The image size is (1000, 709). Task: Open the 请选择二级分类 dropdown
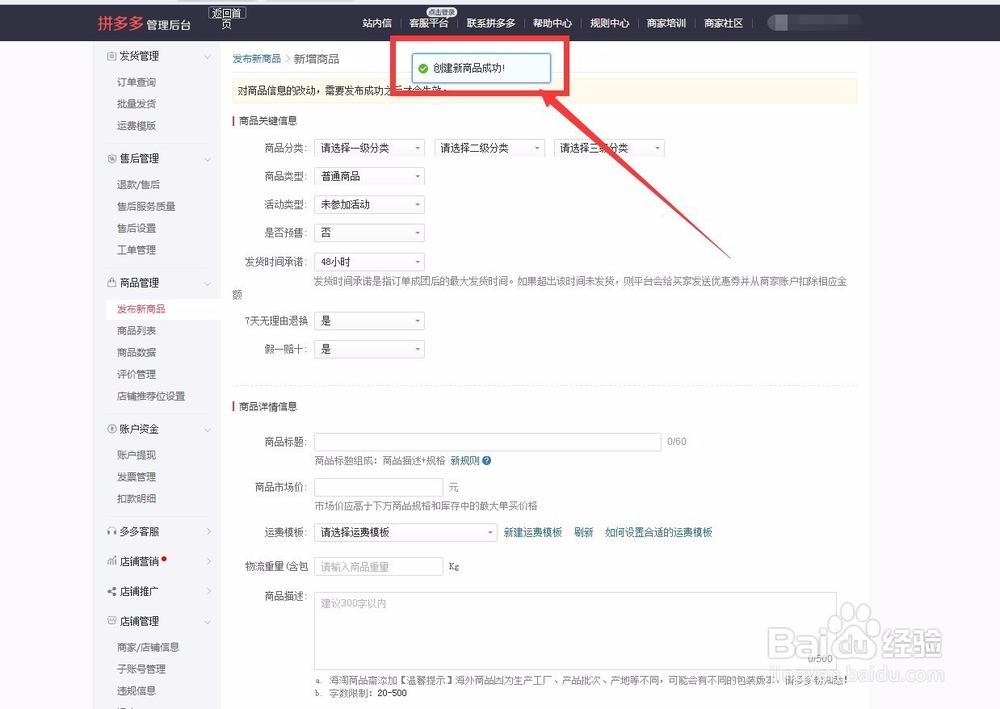(x=489, y=148)
